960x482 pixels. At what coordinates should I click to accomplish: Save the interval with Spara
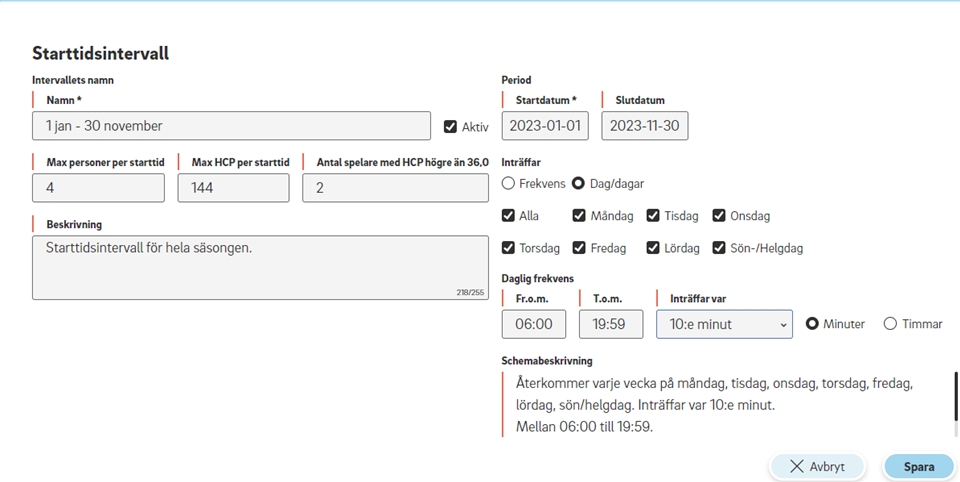pyautogui.click(x=918, y=467)
